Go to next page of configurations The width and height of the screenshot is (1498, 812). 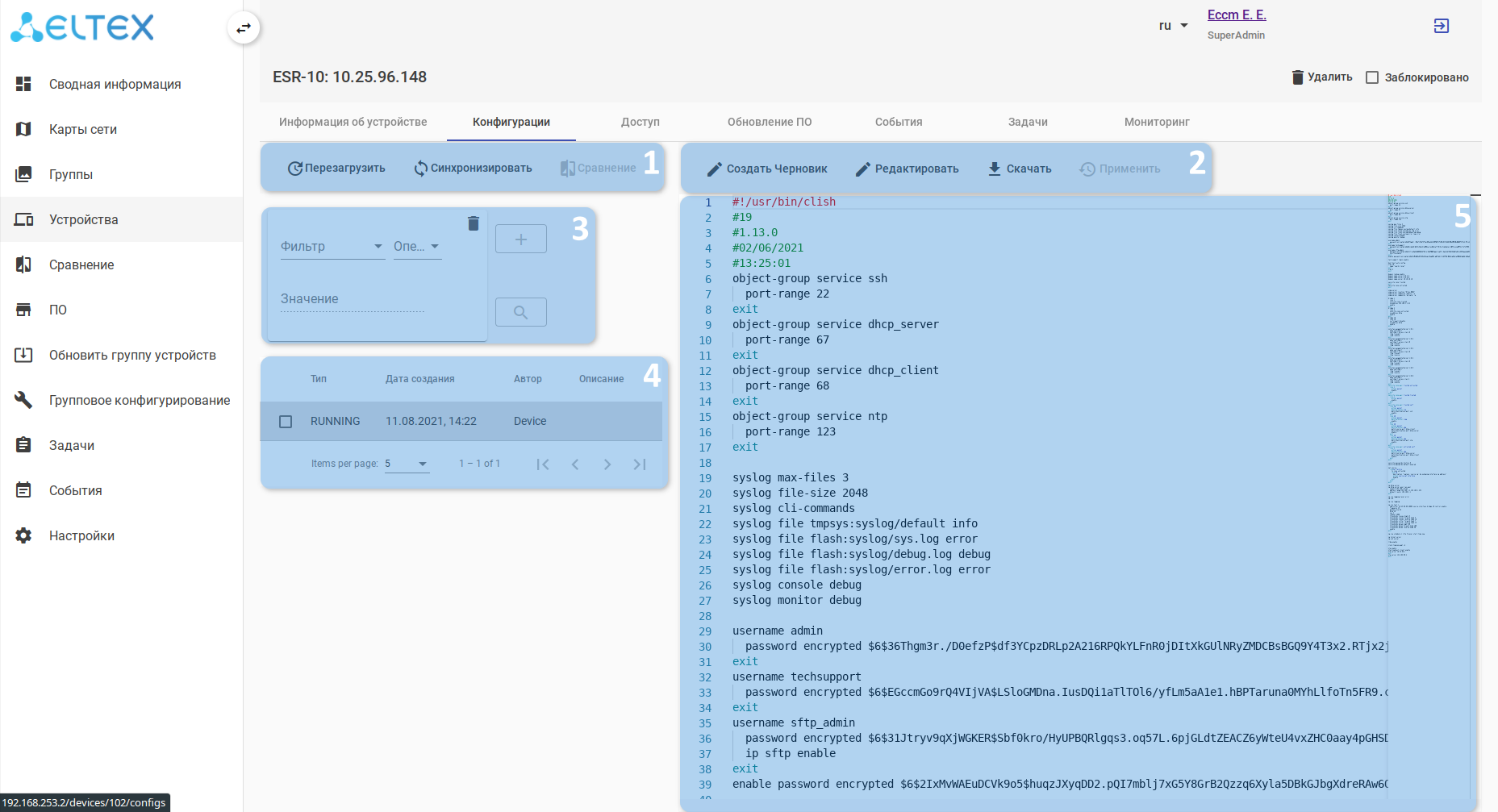coord(607,464)
